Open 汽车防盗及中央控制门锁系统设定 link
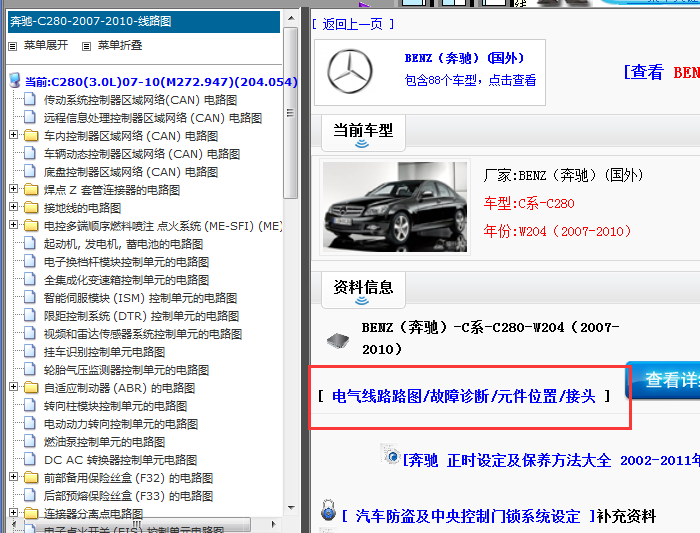The image size is (700, 533). 468,516
